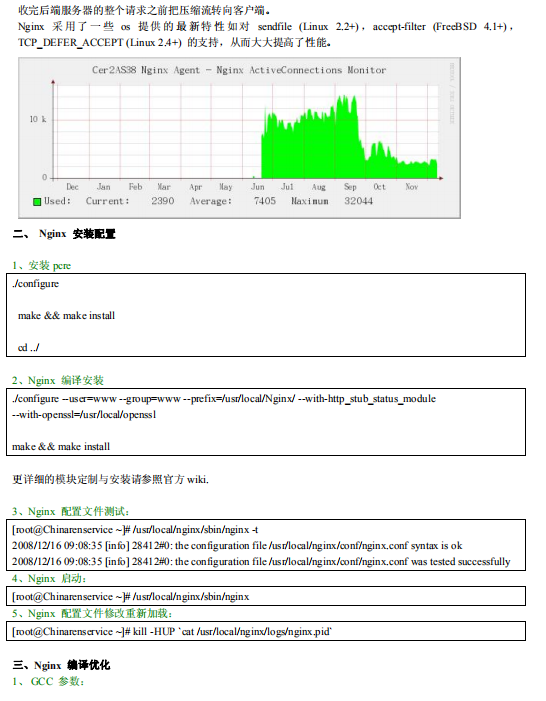Image resolution: width=546 pixels, height=701 pixels.
Task: Click the text 'accept-filter (FreeBSD 4.1+)'
Action: tap(441, 27)
